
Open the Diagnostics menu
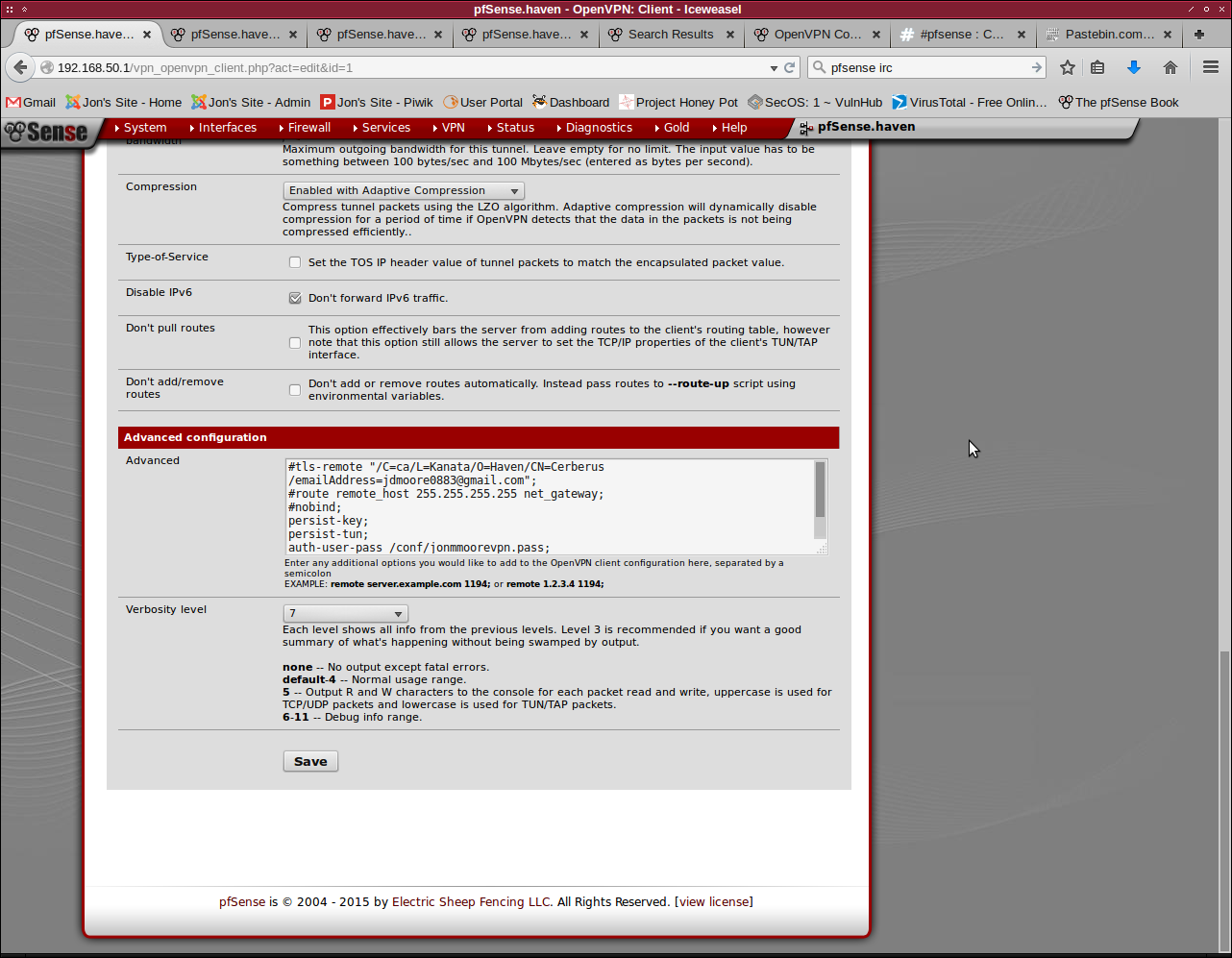coord(594,127)
